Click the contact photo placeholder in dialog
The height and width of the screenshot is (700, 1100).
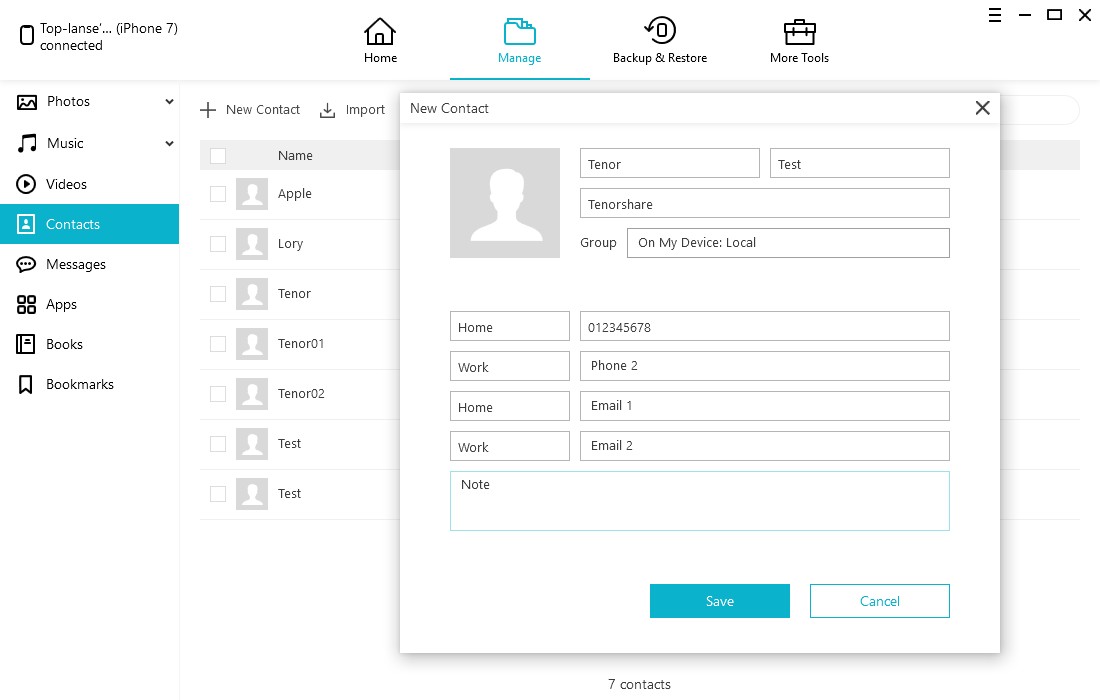click(504, 203)
